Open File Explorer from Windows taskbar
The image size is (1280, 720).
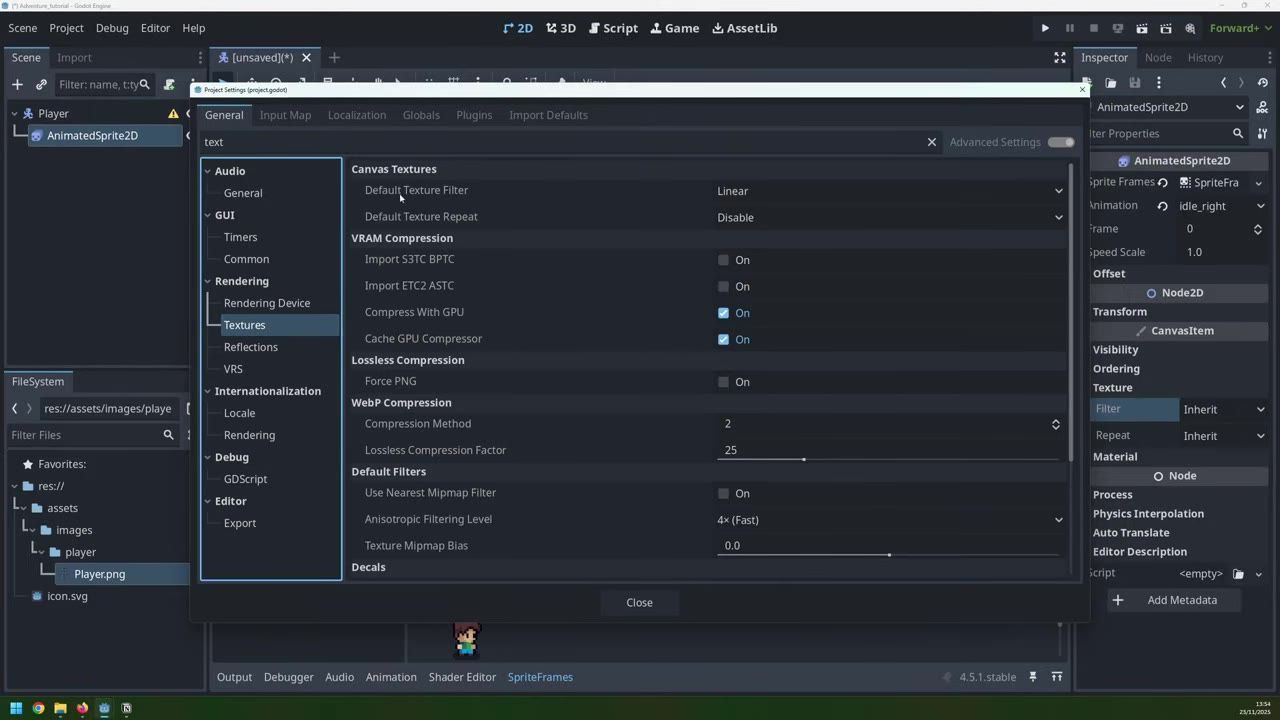pos(60,708)
